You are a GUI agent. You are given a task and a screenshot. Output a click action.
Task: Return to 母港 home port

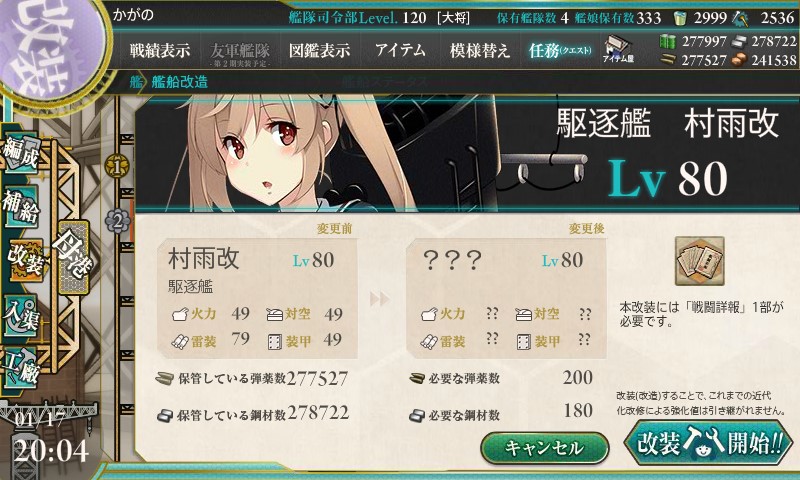[x=74, y=257]
